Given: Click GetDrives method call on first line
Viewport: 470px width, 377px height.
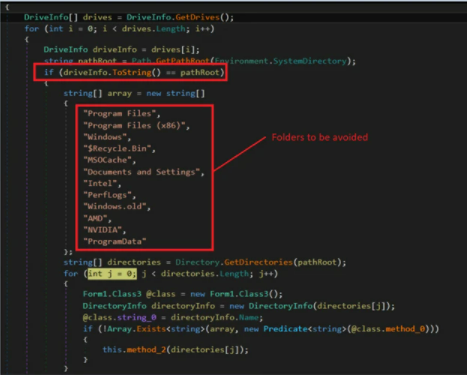Looking at the screenshot, I should (x=197, y=17).
